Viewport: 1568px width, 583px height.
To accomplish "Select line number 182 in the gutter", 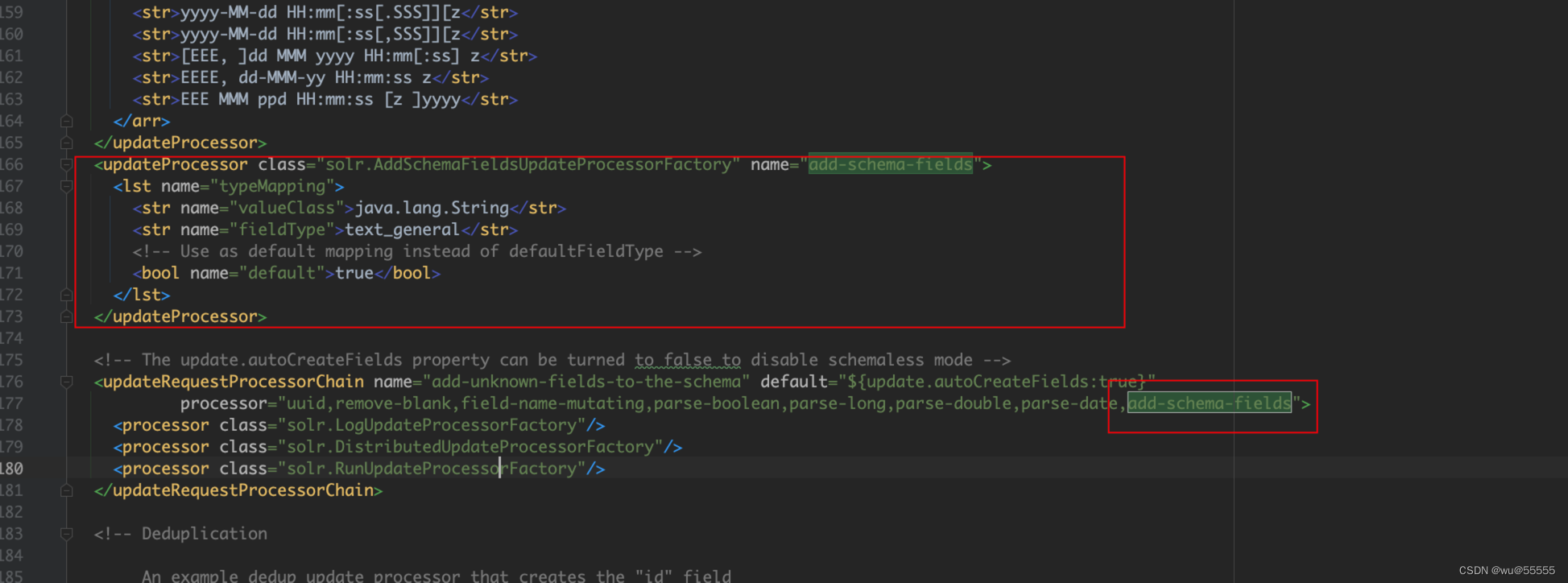I will click(11, 512).
